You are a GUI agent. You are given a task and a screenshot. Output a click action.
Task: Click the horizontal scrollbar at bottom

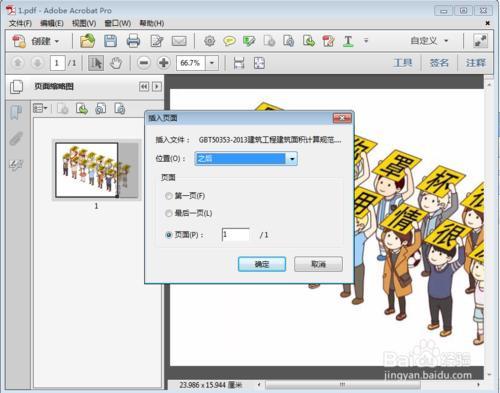(x=342, y=385)
